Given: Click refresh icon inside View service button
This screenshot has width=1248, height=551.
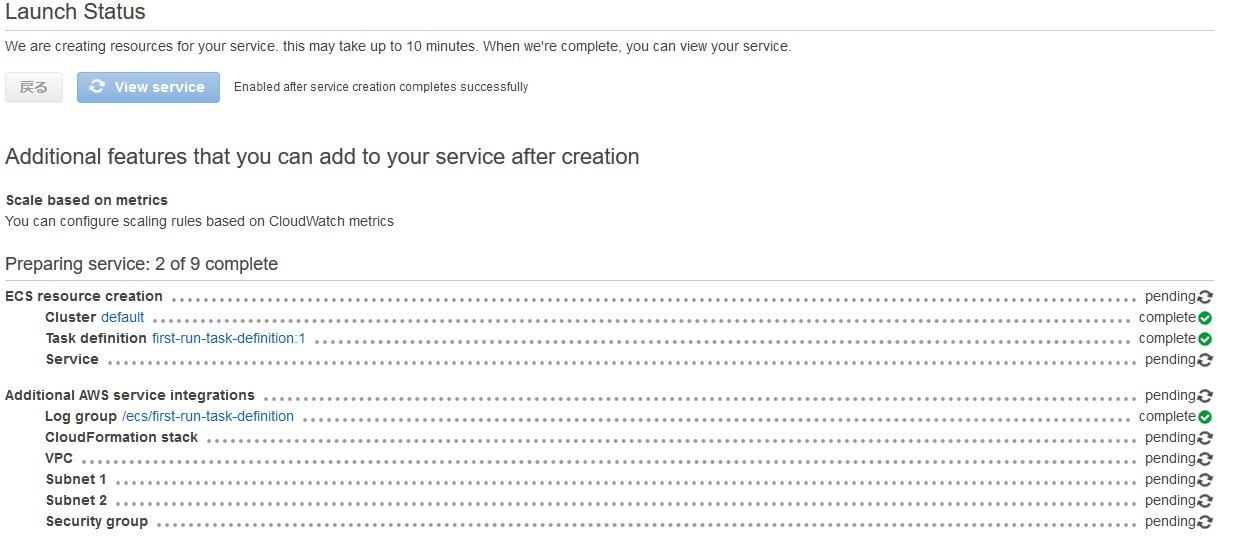Looking at the screenshot, I should [x=97, y=87].
